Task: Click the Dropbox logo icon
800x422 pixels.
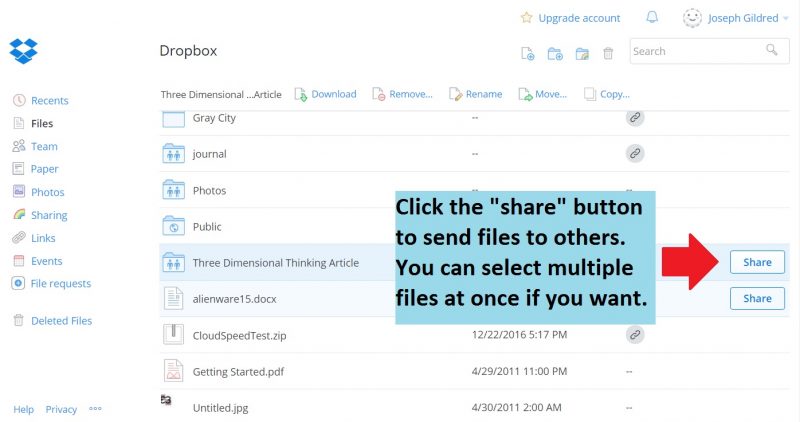Action: (x=23, y=51)
